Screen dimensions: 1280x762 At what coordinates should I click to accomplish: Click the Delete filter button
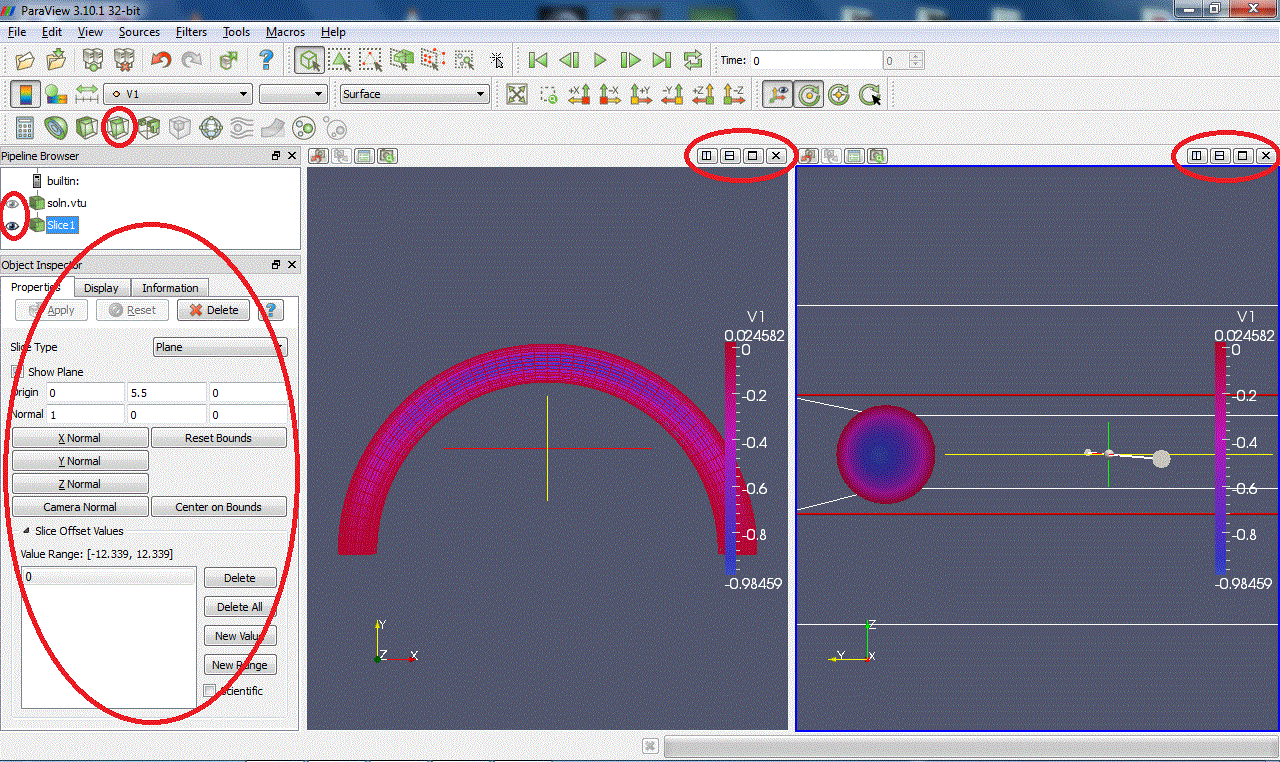(x=213, y=310)
